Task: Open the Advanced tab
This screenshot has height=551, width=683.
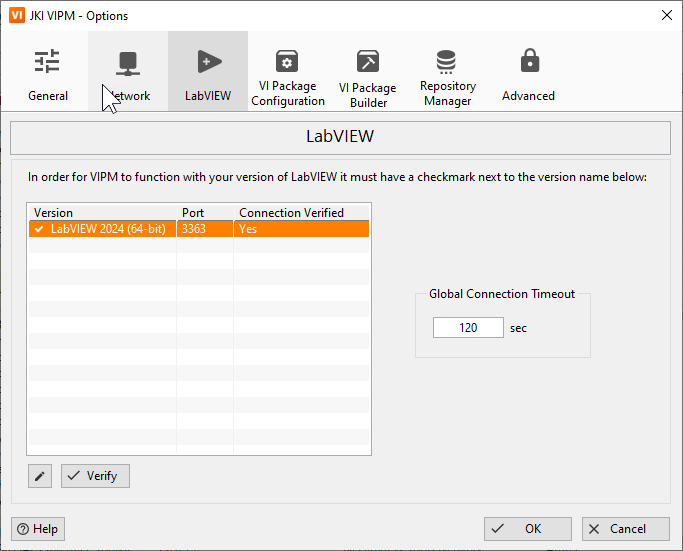Action: [x=528, y=71]
